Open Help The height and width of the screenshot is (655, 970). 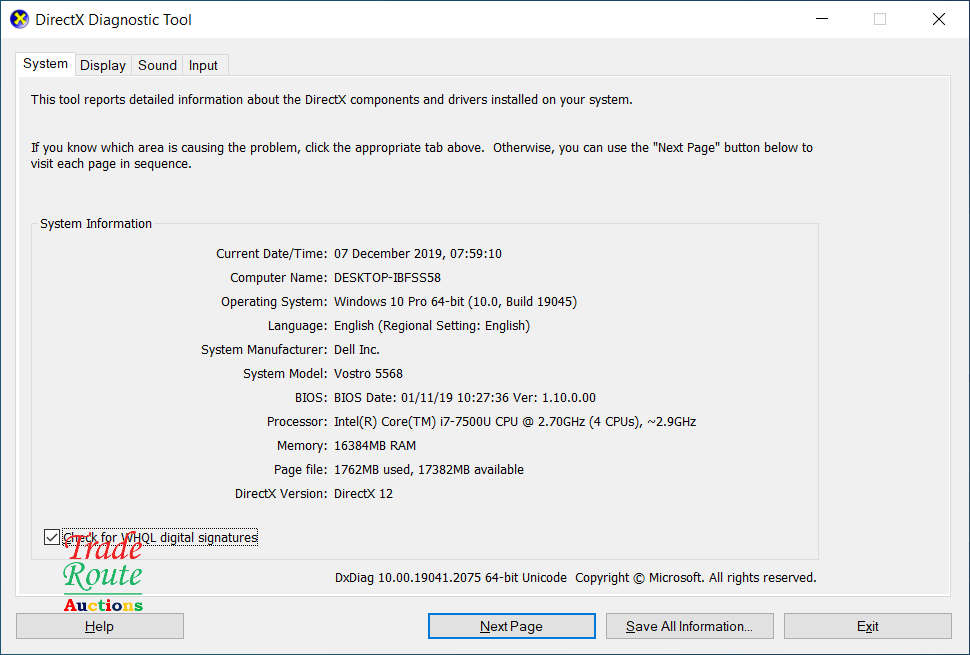pyautogui.click(x=99, y=626)
